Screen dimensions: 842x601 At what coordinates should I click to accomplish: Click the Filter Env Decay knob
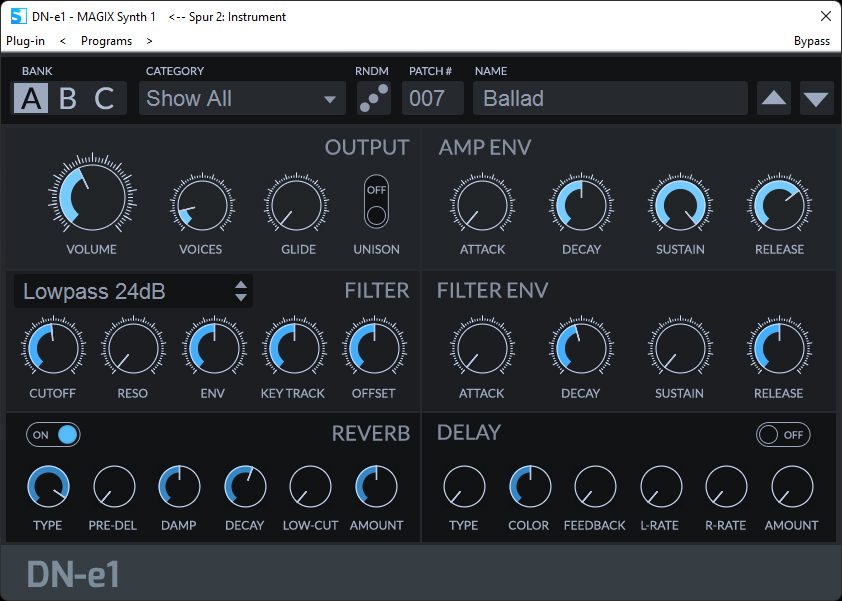pyautogui.click(x=581, y=348)
